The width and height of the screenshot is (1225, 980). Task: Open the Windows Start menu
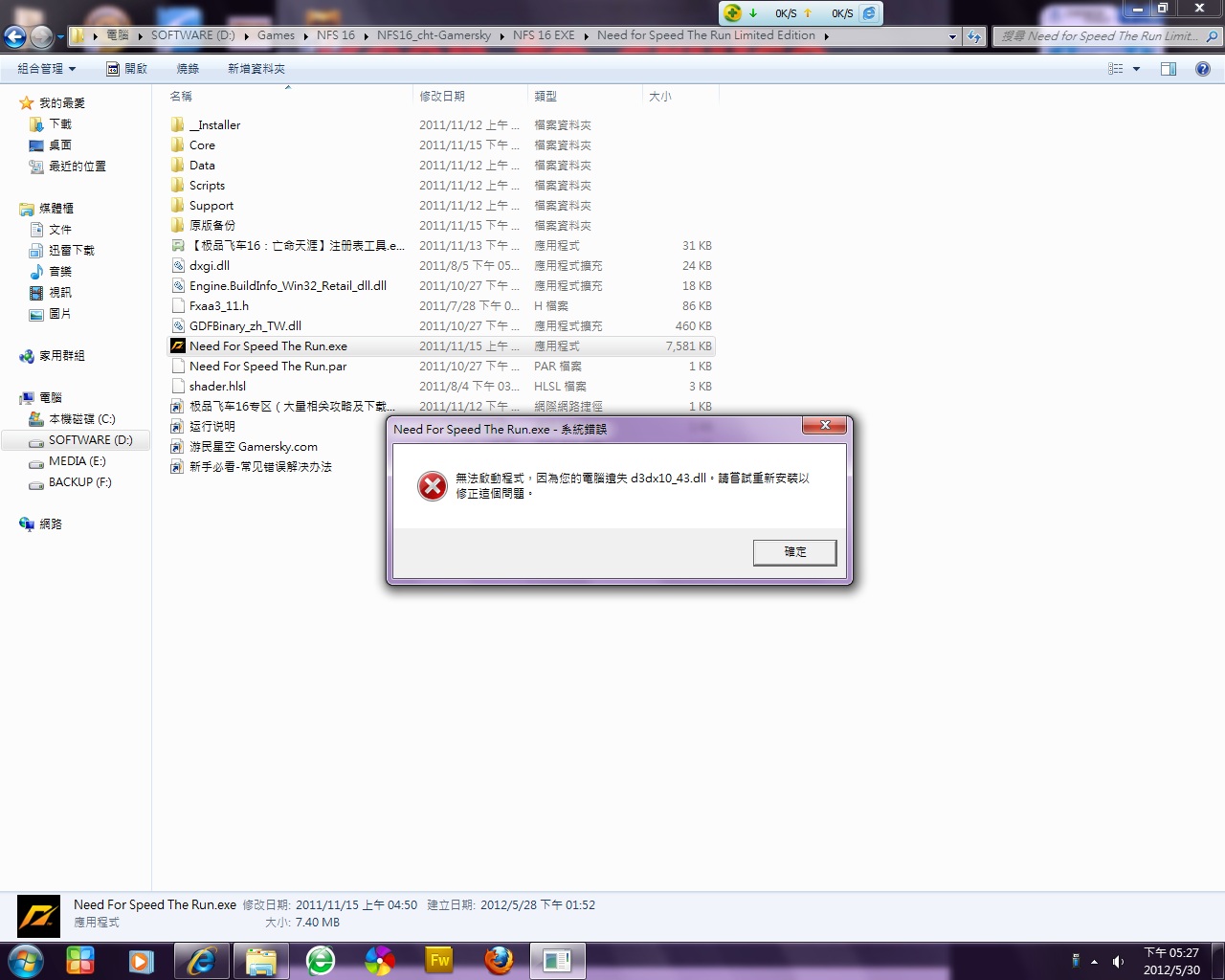pos(26,960)
